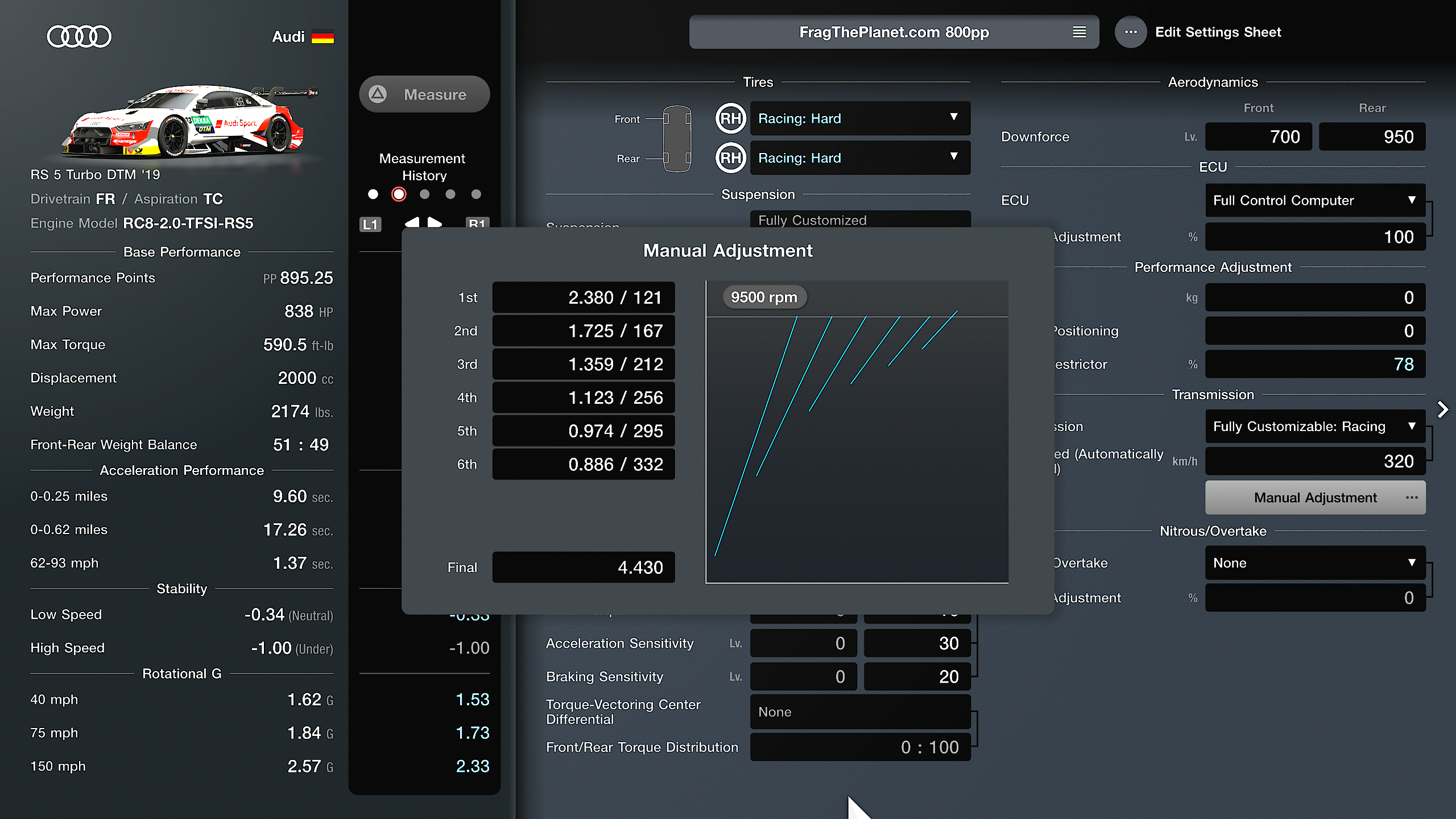This screenshot has width=1456, height=819.
Task: Click the measured 40 mph value 1.53
Action: [x=473, y=700]
